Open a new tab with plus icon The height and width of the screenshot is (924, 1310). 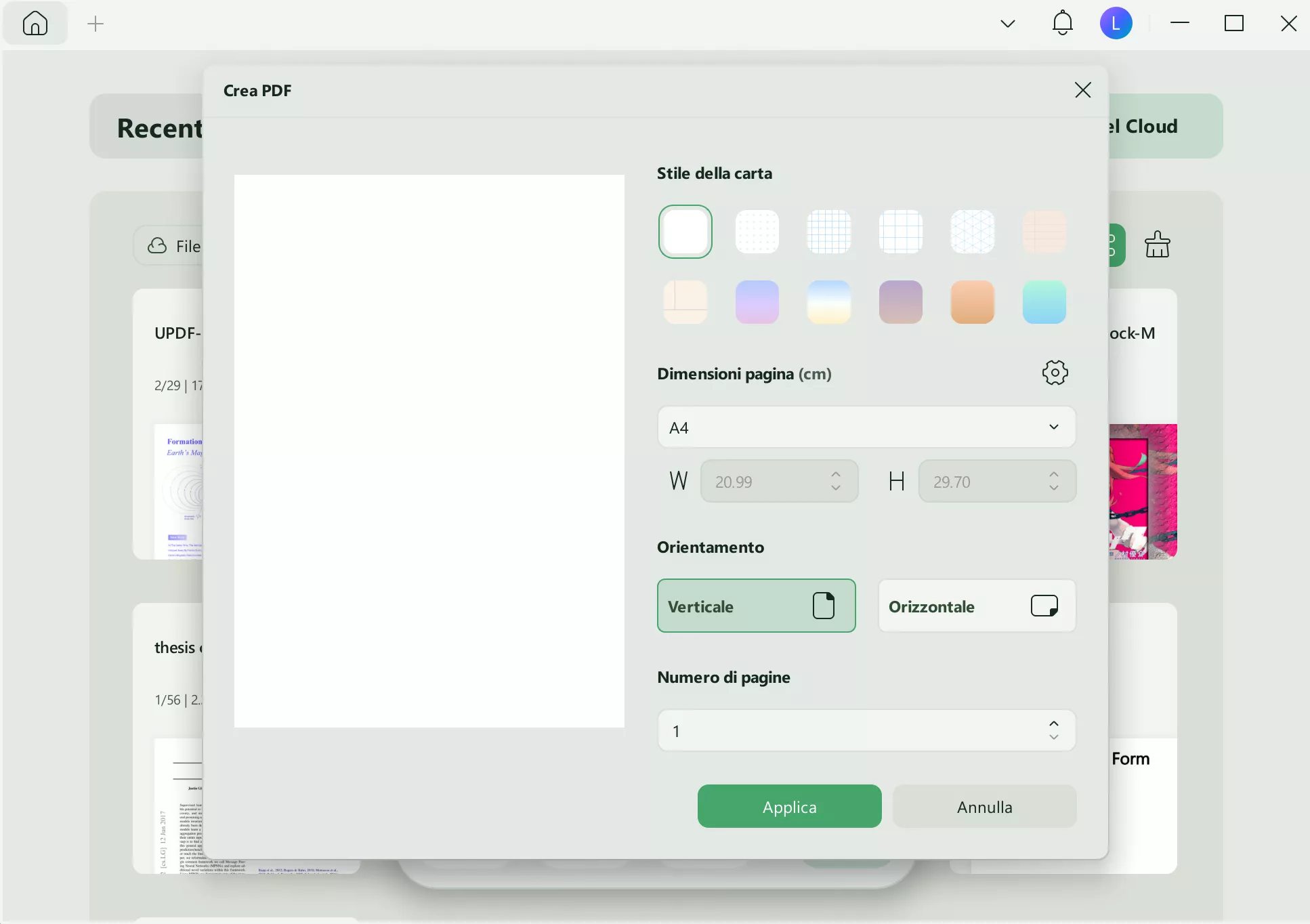pyautogui.click(x=96, y=24)
